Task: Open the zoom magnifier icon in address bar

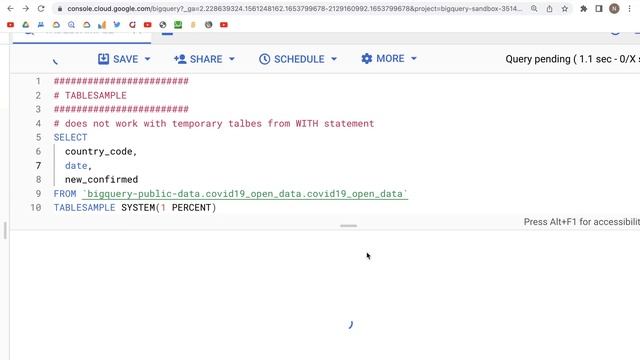Action: (534, 9)
